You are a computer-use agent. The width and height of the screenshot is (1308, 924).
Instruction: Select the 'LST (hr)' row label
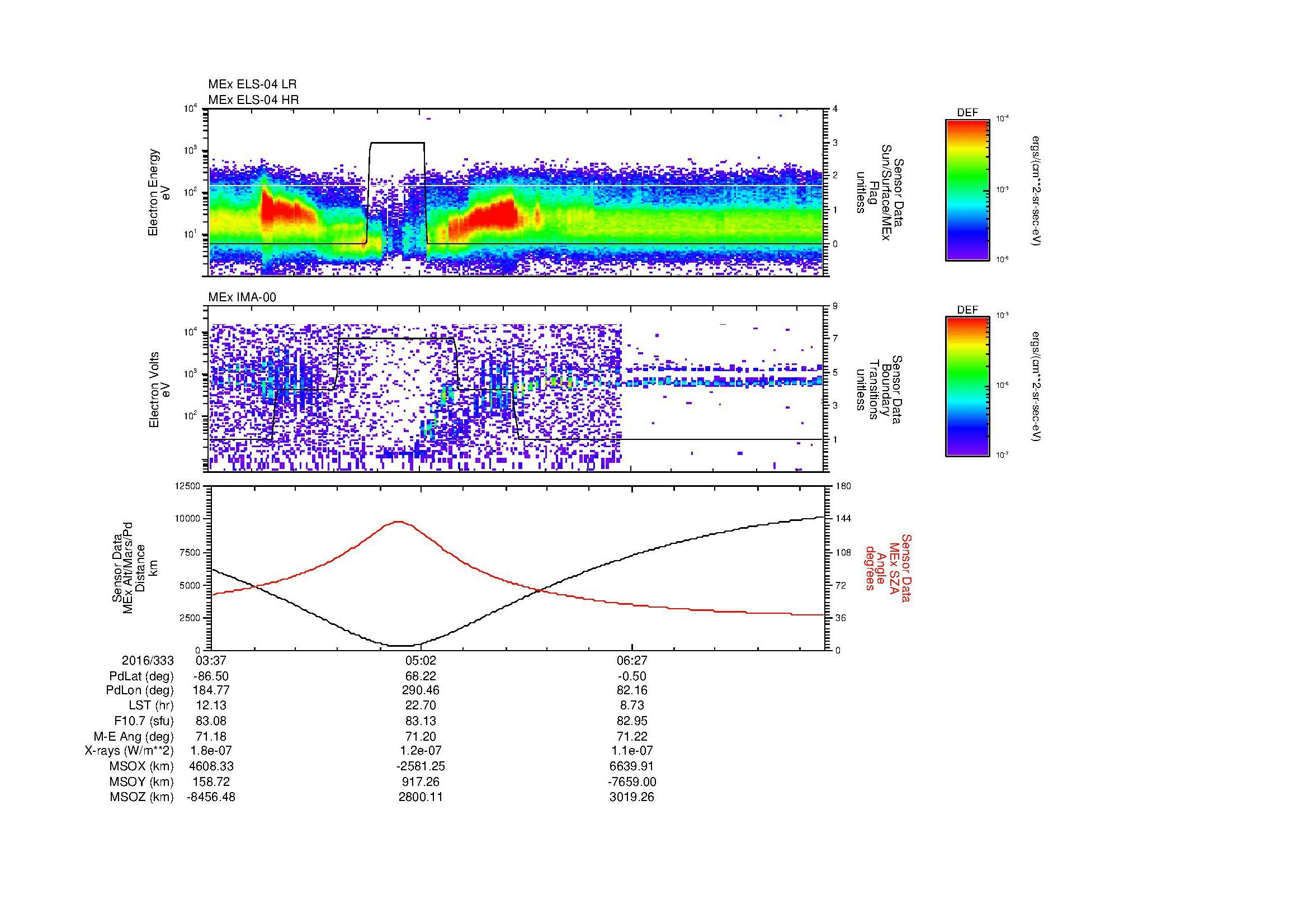click(151, 705)
